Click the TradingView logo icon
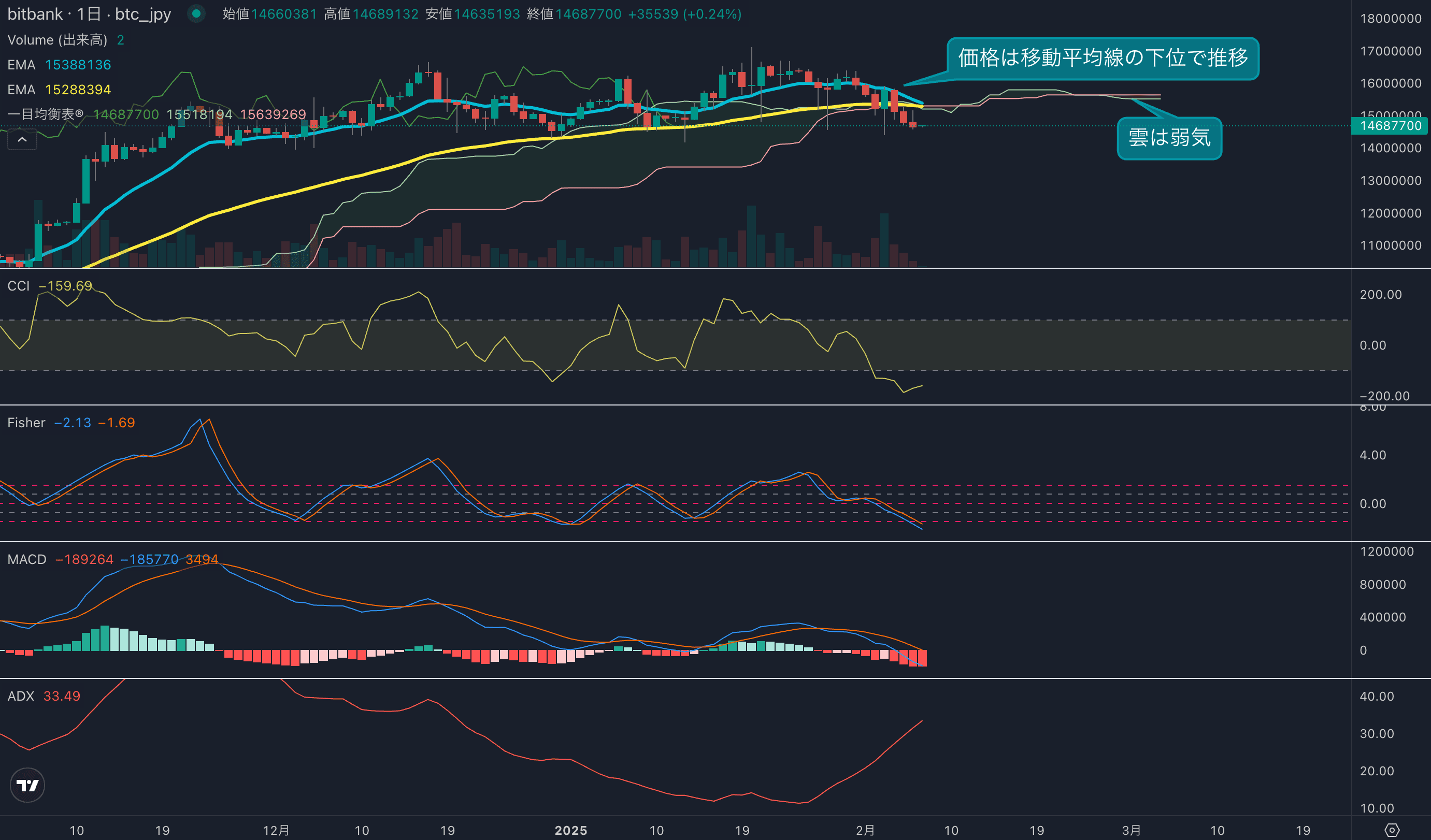This screenshot has width=1431, height=840. pyautogui.click(x=27, y=785)
